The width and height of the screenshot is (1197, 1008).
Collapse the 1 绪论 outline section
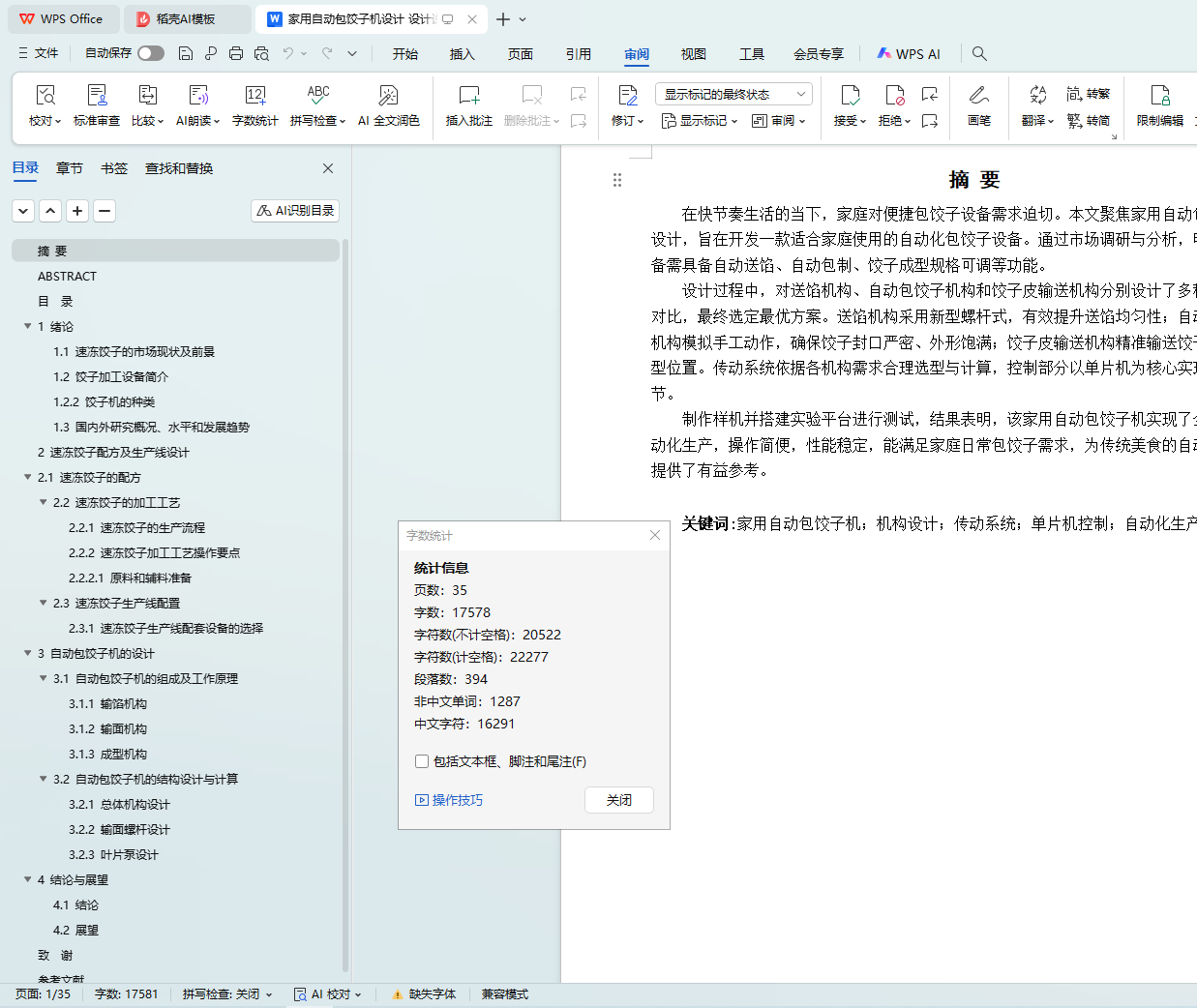tap(27, 326)
